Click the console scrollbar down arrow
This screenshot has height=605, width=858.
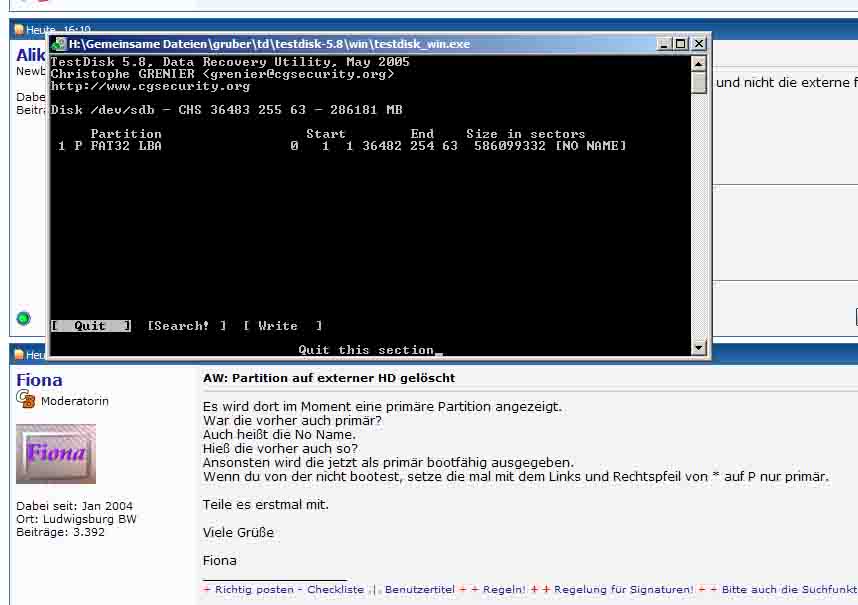pyautogui.click(x=698, y=347)
